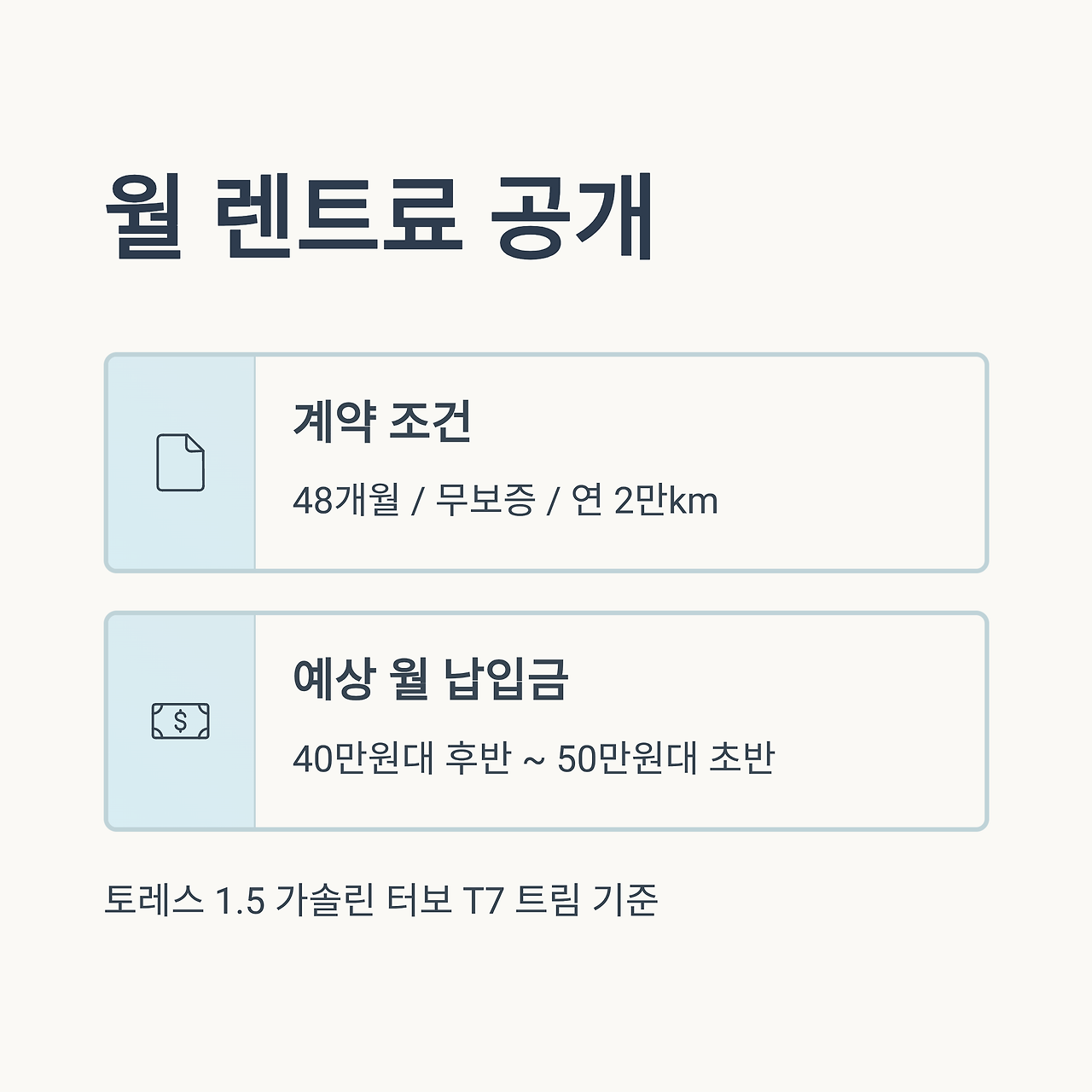Screen dimensions: 1092x1092
Task: Select the 월 렌트료 공개 headline
Action: pos(380,216)
